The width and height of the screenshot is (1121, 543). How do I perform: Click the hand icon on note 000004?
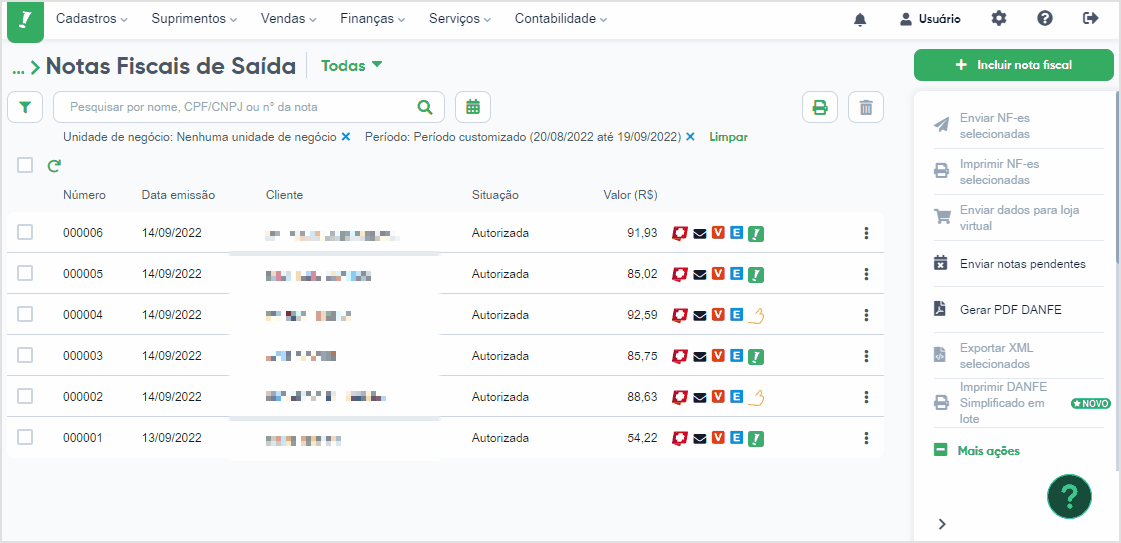pyautogui.click(x=756, y=315)
